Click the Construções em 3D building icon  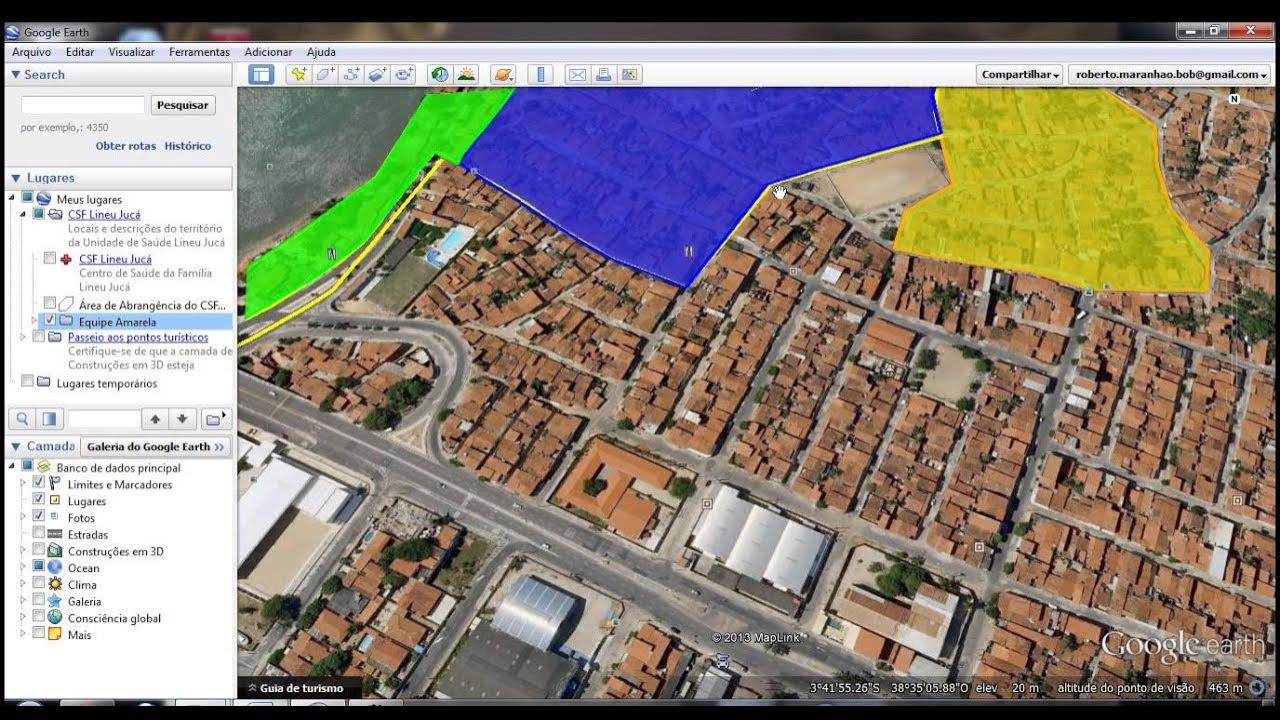[55, 551]
